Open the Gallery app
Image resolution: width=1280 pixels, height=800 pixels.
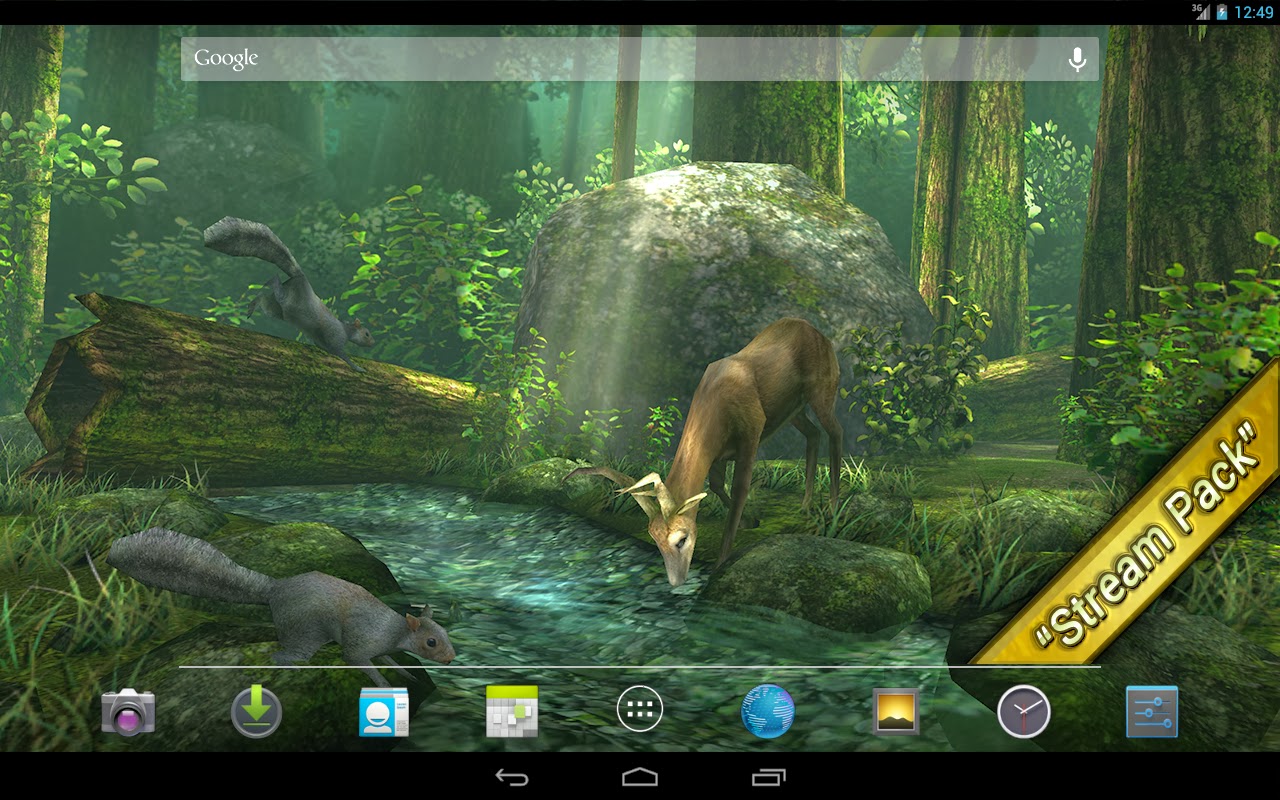(x=896, y=712)
